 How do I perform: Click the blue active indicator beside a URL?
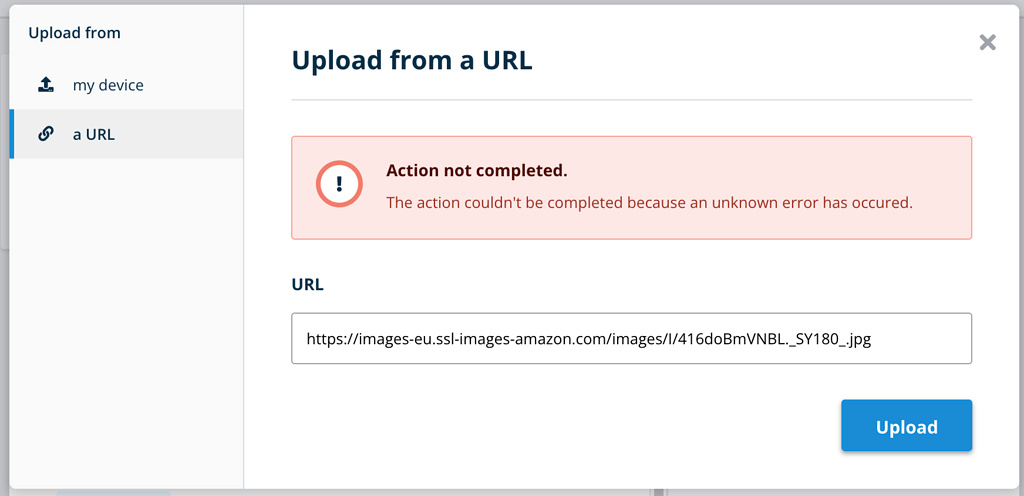pos(12,134)
